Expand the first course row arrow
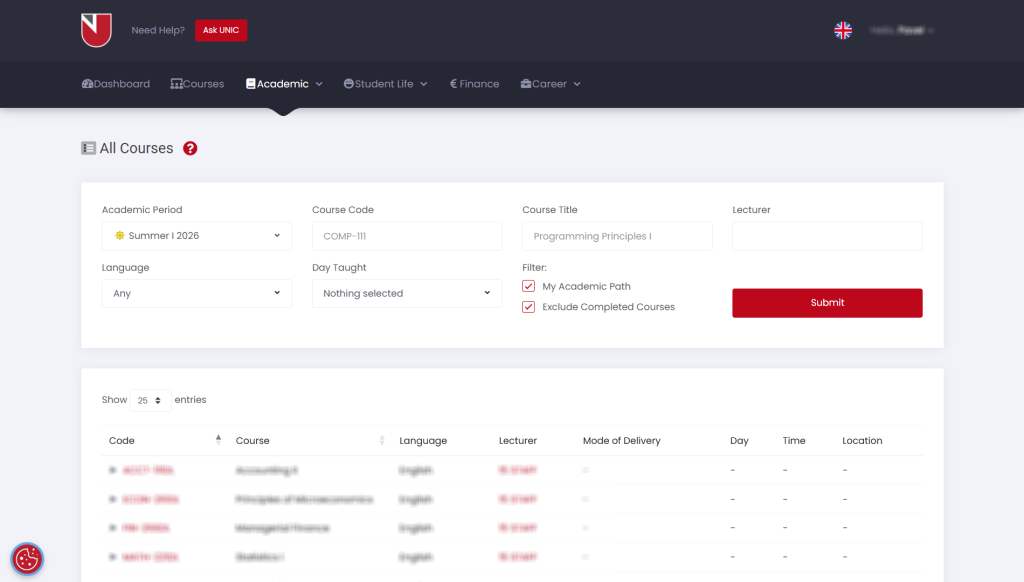The image size is (1024, 582). 113,470
